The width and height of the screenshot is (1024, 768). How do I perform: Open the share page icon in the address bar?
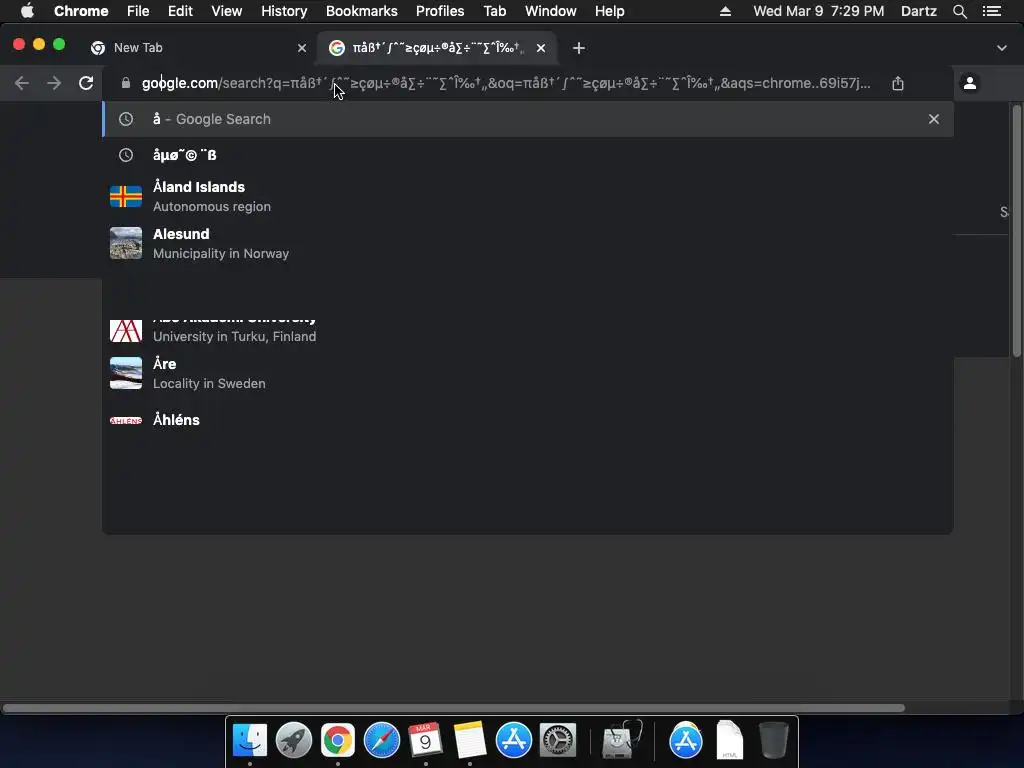point(898,83)
